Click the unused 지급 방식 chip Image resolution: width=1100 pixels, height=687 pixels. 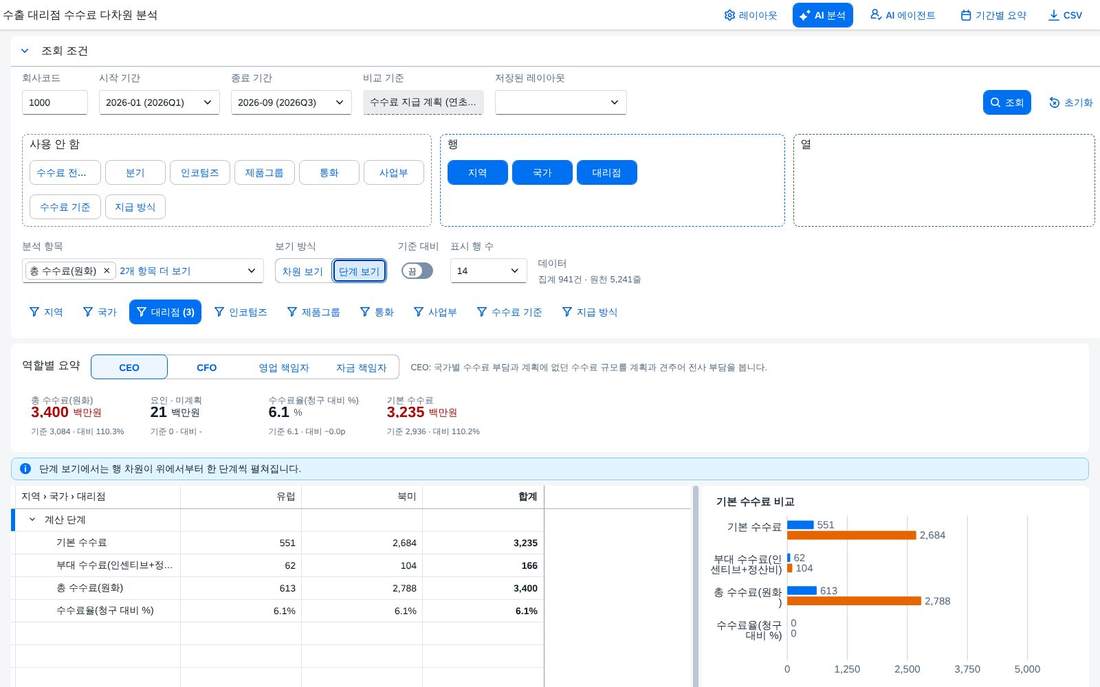[x=135, y=207]
